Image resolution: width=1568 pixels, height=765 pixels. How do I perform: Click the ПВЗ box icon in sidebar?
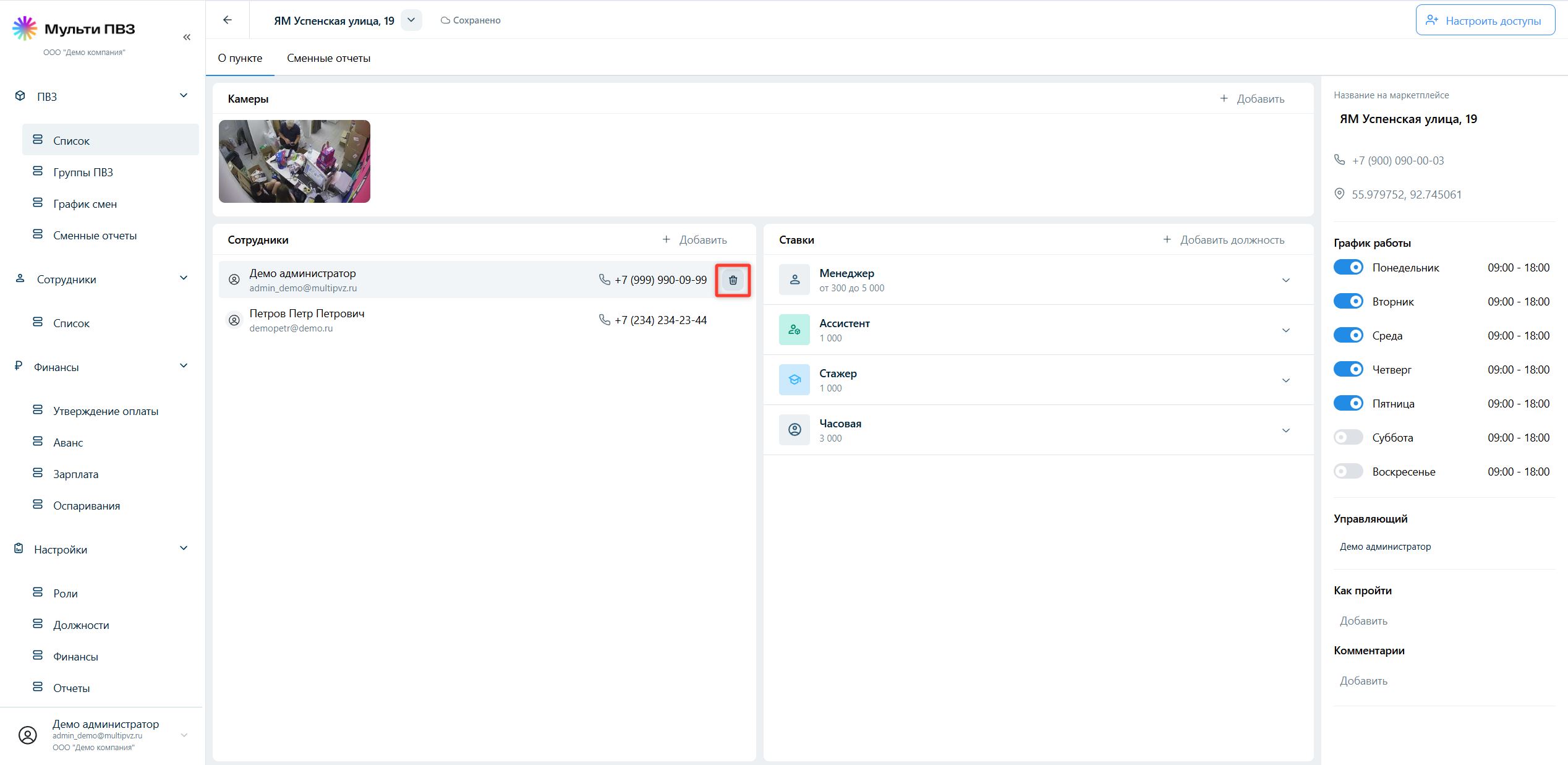tap(20, 96)
